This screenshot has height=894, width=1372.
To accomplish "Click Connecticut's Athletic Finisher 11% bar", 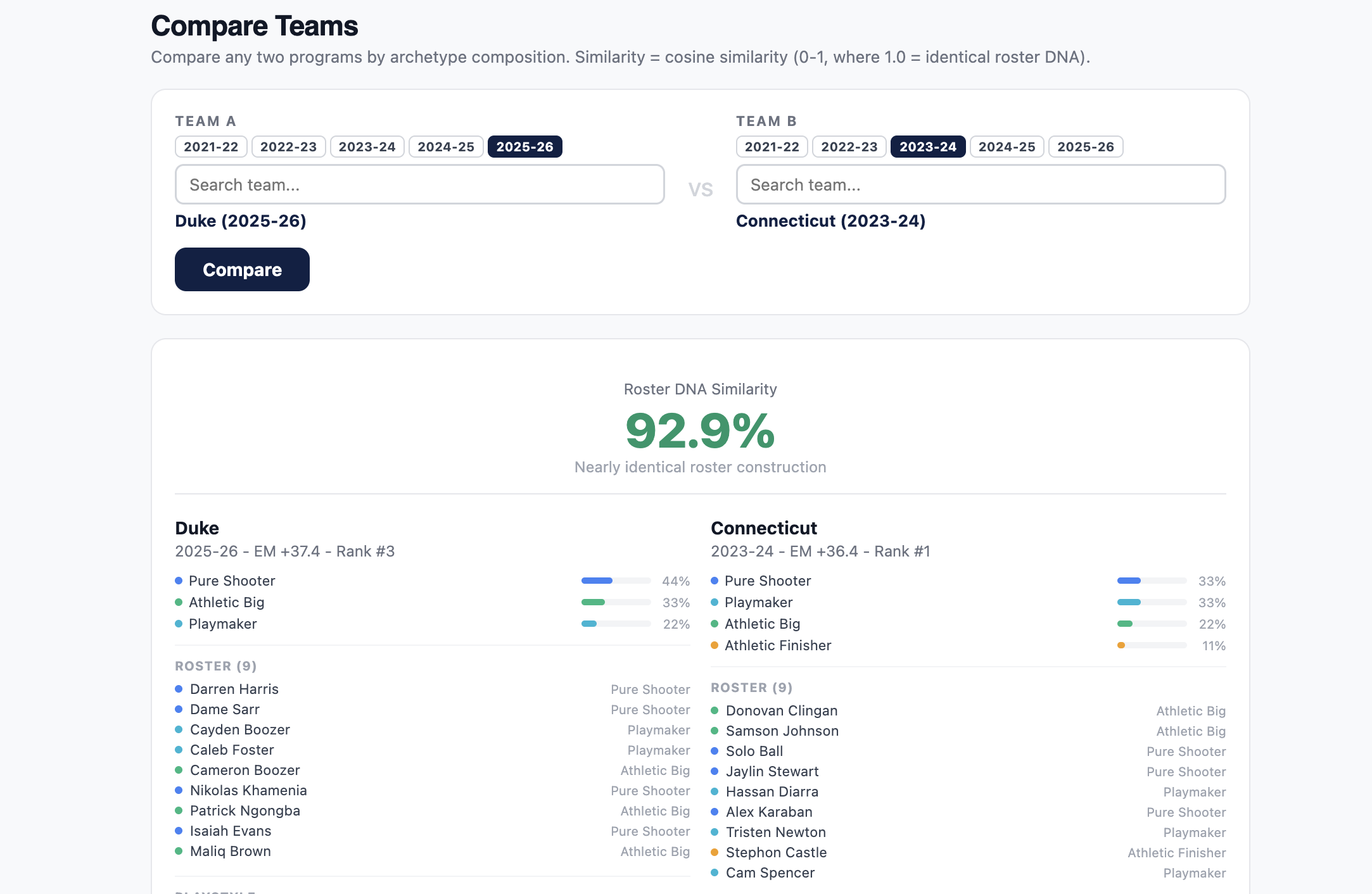I will tap(1152, 645).
